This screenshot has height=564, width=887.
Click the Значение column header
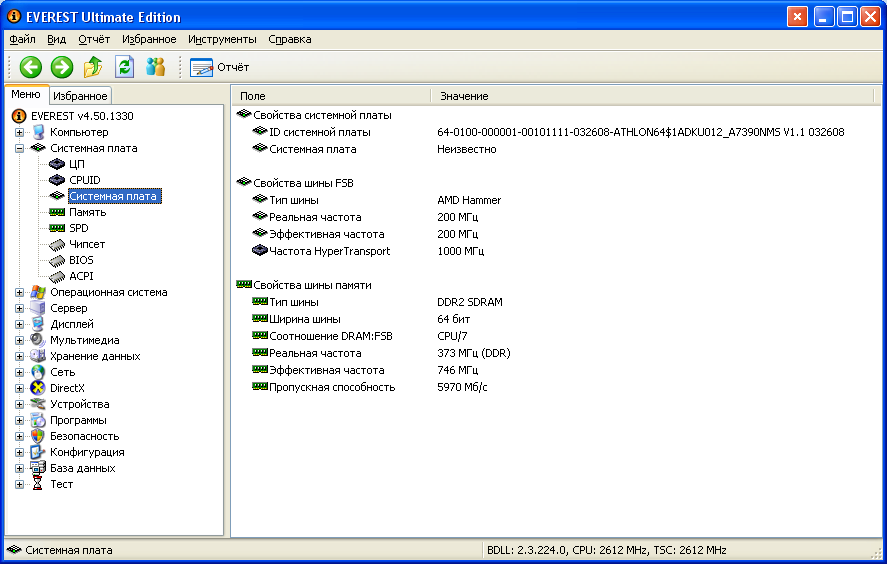(652, 96)
